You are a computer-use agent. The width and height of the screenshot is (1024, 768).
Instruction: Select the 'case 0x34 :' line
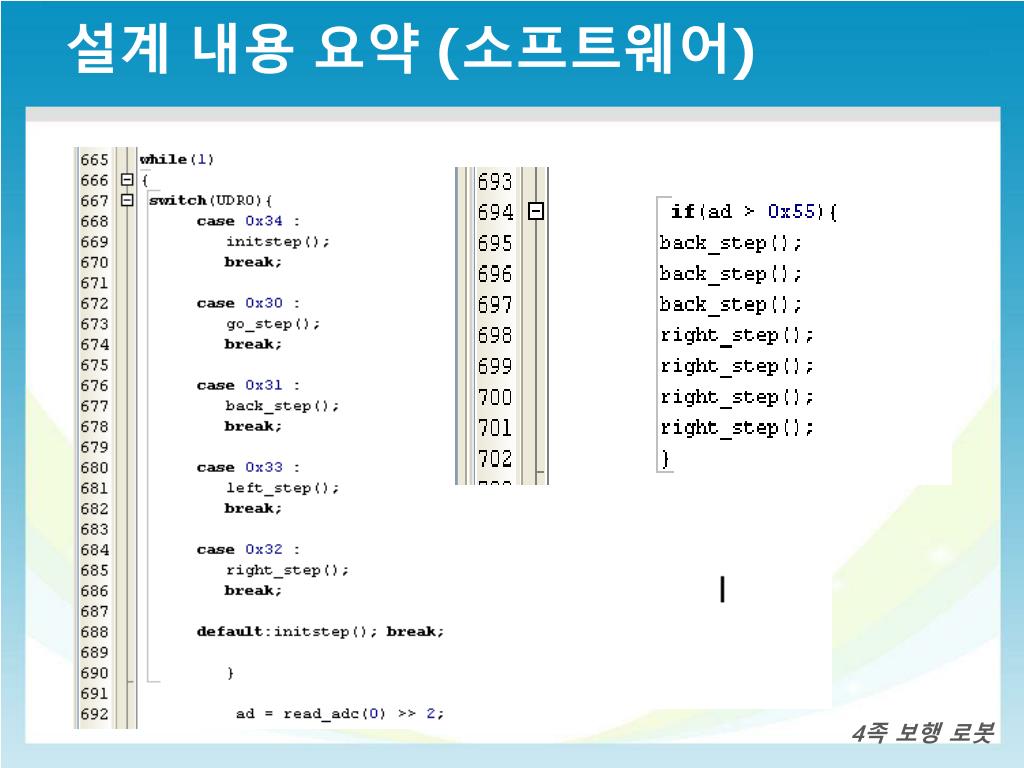click(248, 221)
